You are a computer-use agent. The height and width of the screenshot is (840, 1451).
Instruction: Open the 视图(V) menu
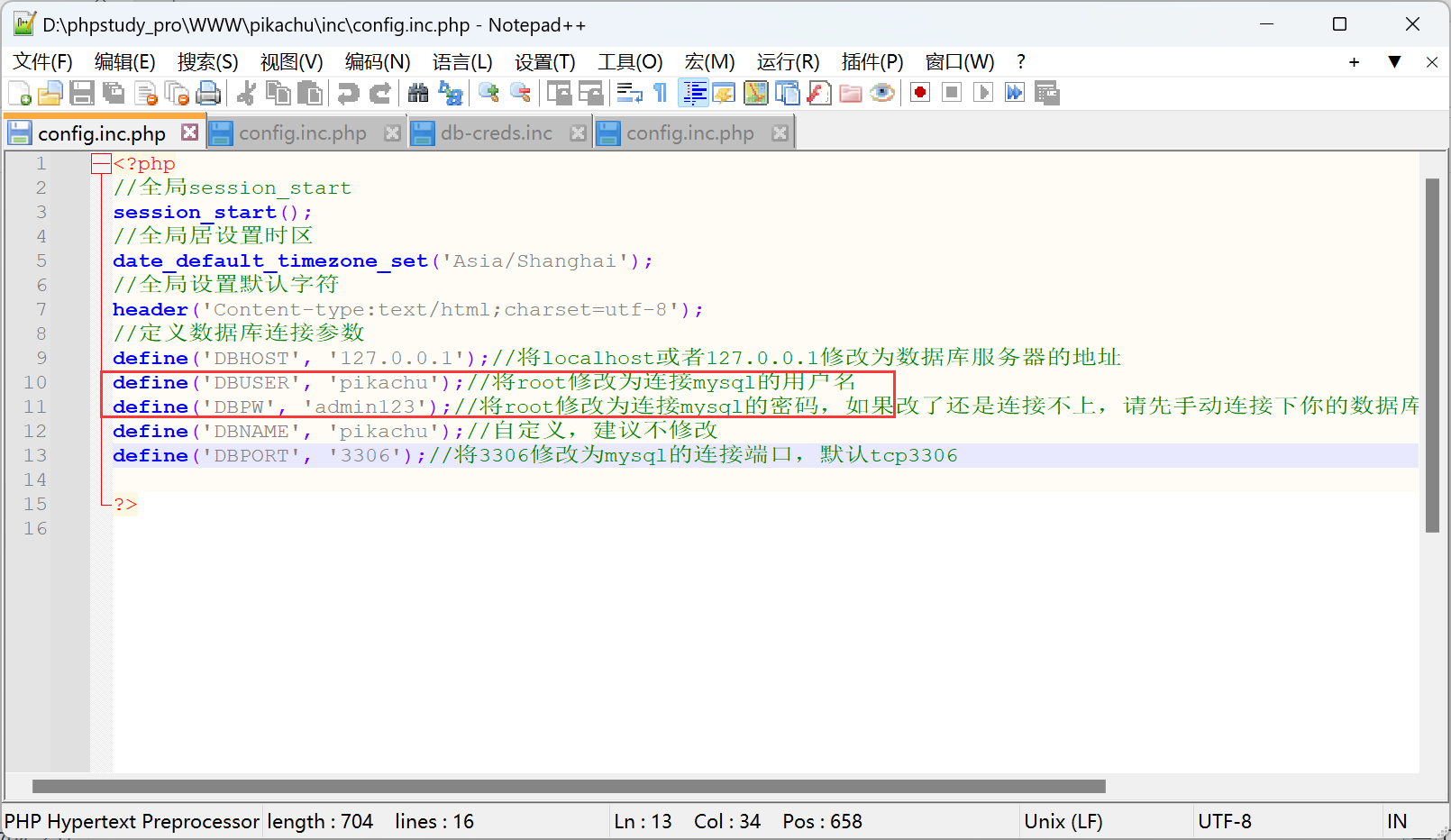[291, 62]
